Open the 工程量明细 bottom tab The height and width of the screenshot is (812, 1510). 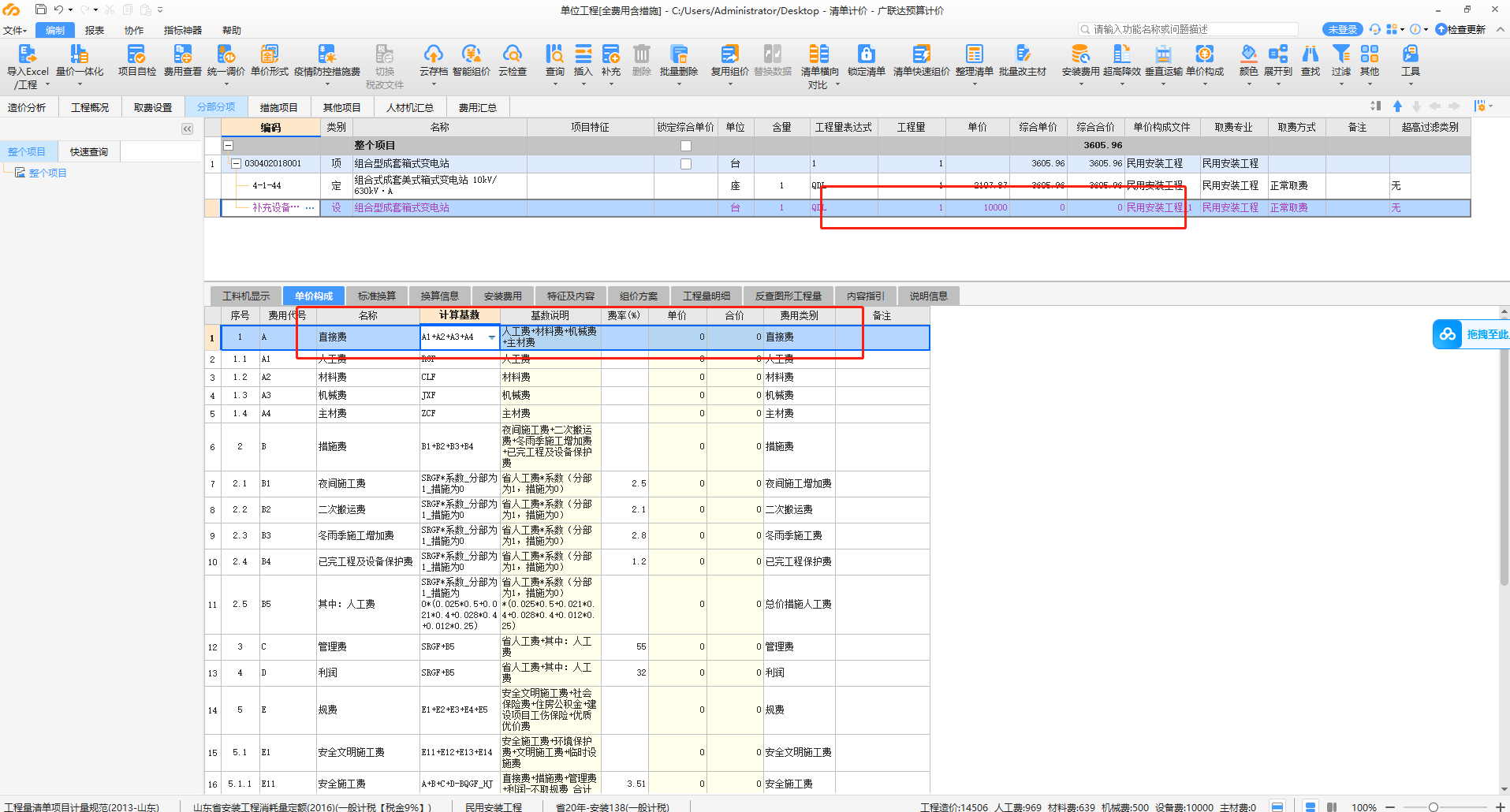[x=707, y=296]
